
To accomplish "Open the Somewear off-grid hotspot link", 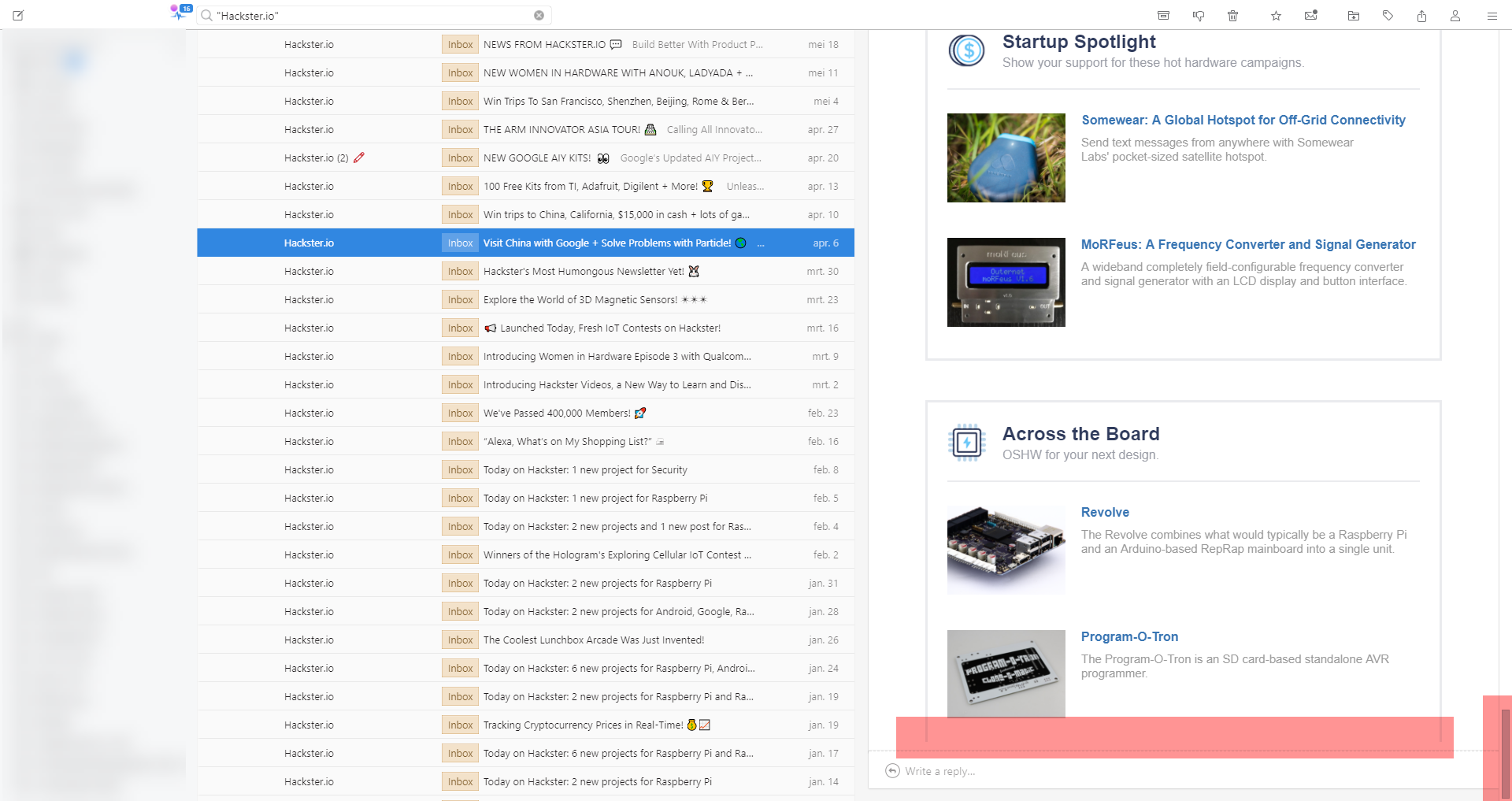I will 1243,120.
